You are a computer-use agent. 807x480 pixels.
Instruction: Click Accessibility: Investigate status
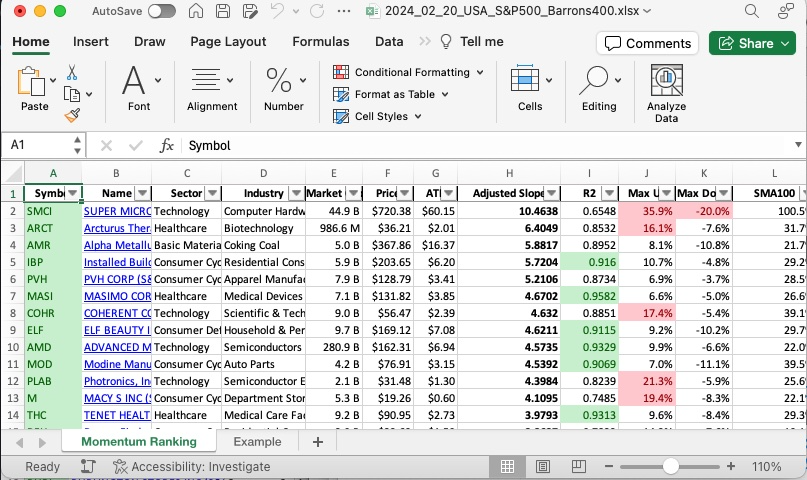coord(191,467)
